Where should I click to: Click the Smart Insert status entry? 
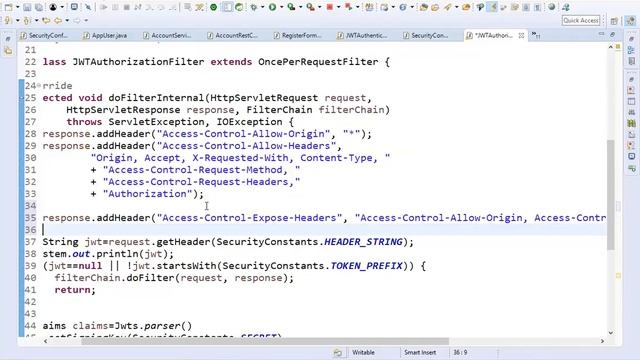[x=420, y=352]
